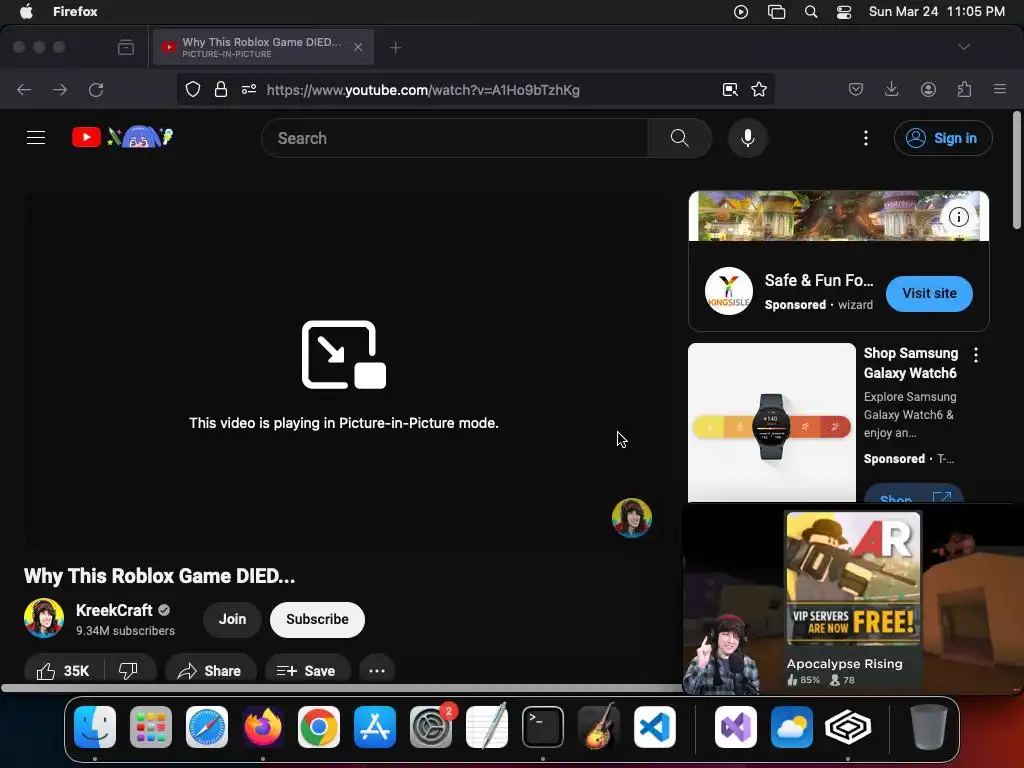
Task: Click the search magnifier button
Action: tap(679, 138)
